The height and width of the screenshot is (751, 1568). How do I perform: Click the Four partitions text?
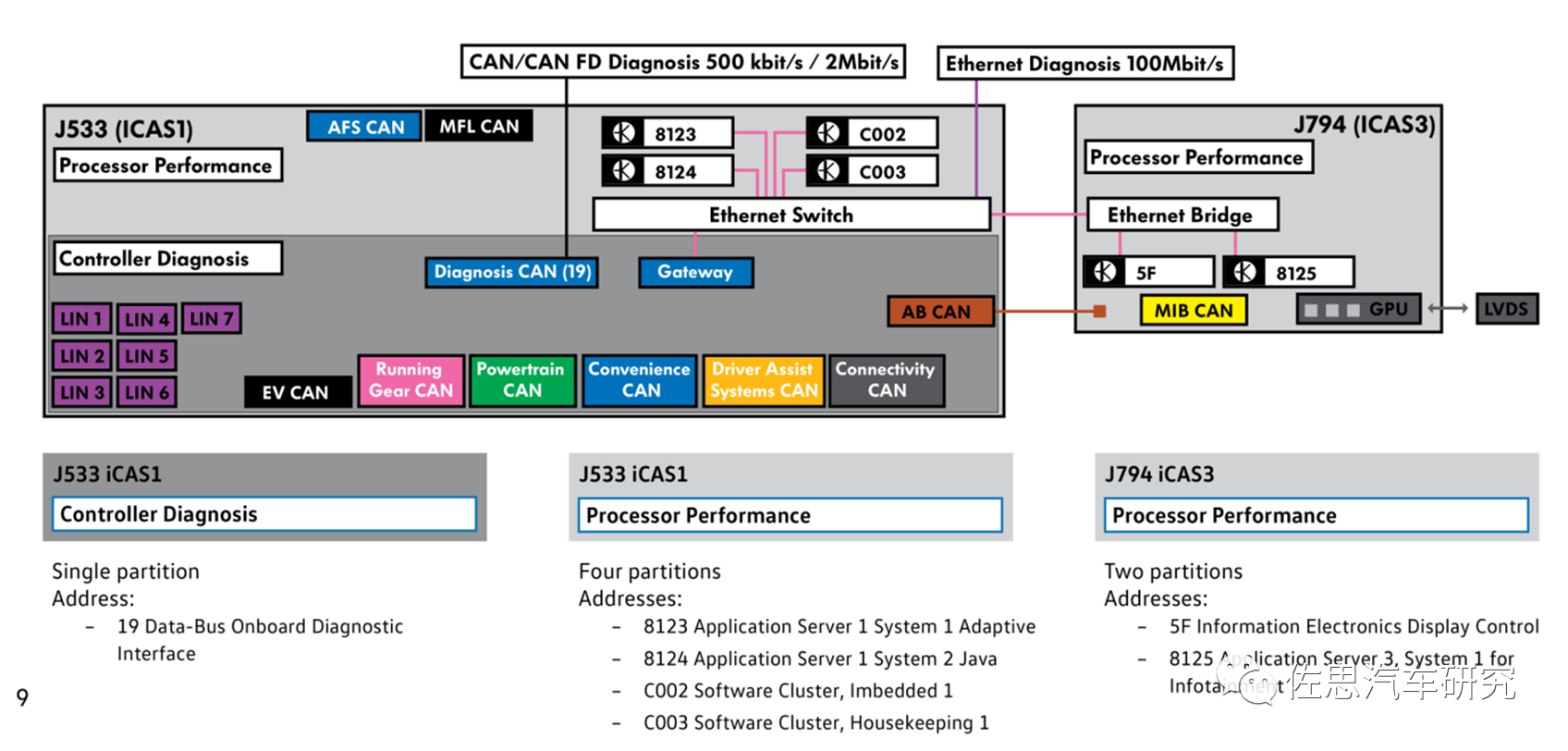pos(650,572)
